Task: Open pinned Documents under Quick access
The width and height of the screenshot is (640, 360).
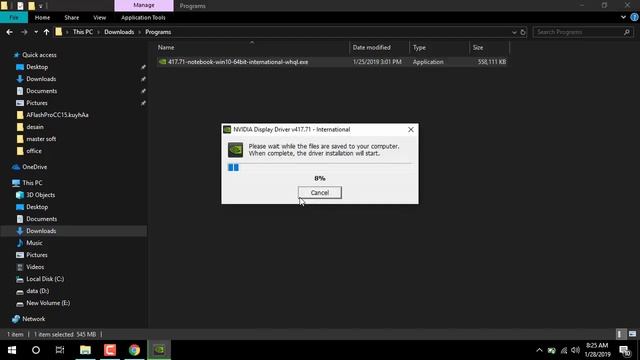Action: 41,91
